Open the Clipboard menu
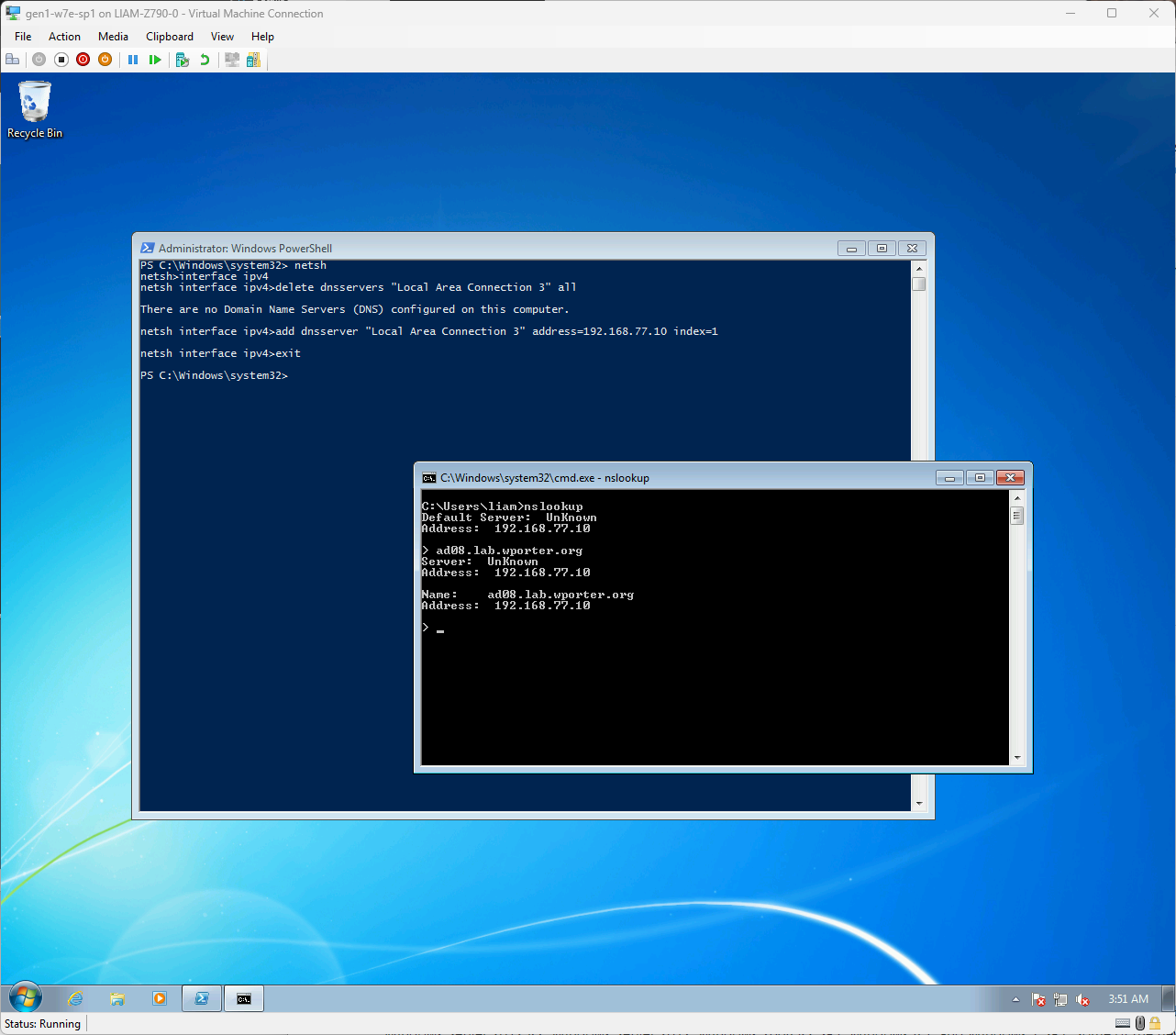Screen dimensions: 1176x1035 pyautogui.click(x=170, y=37)
